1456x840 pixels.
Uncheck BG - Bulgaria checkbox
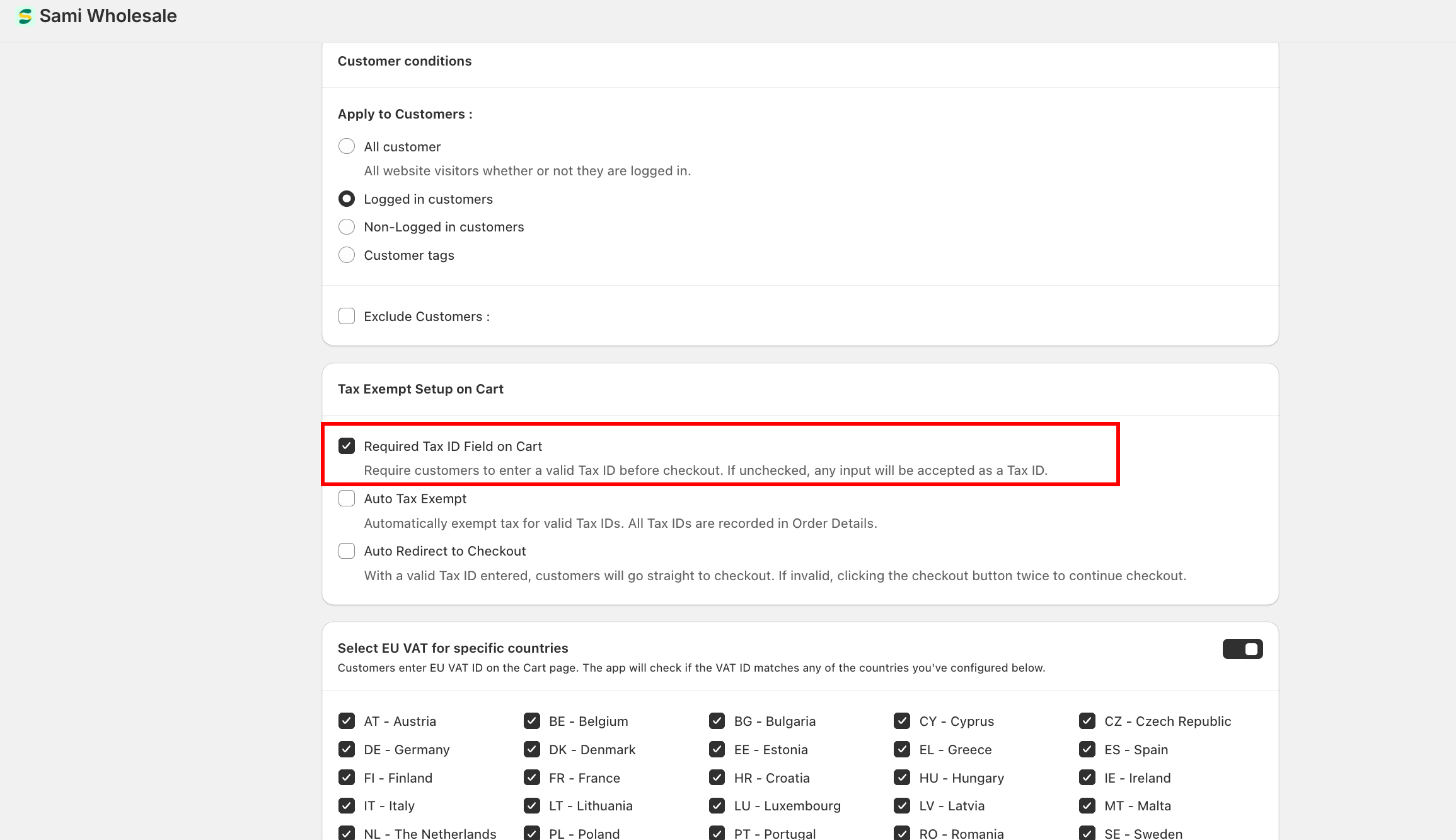717,721
